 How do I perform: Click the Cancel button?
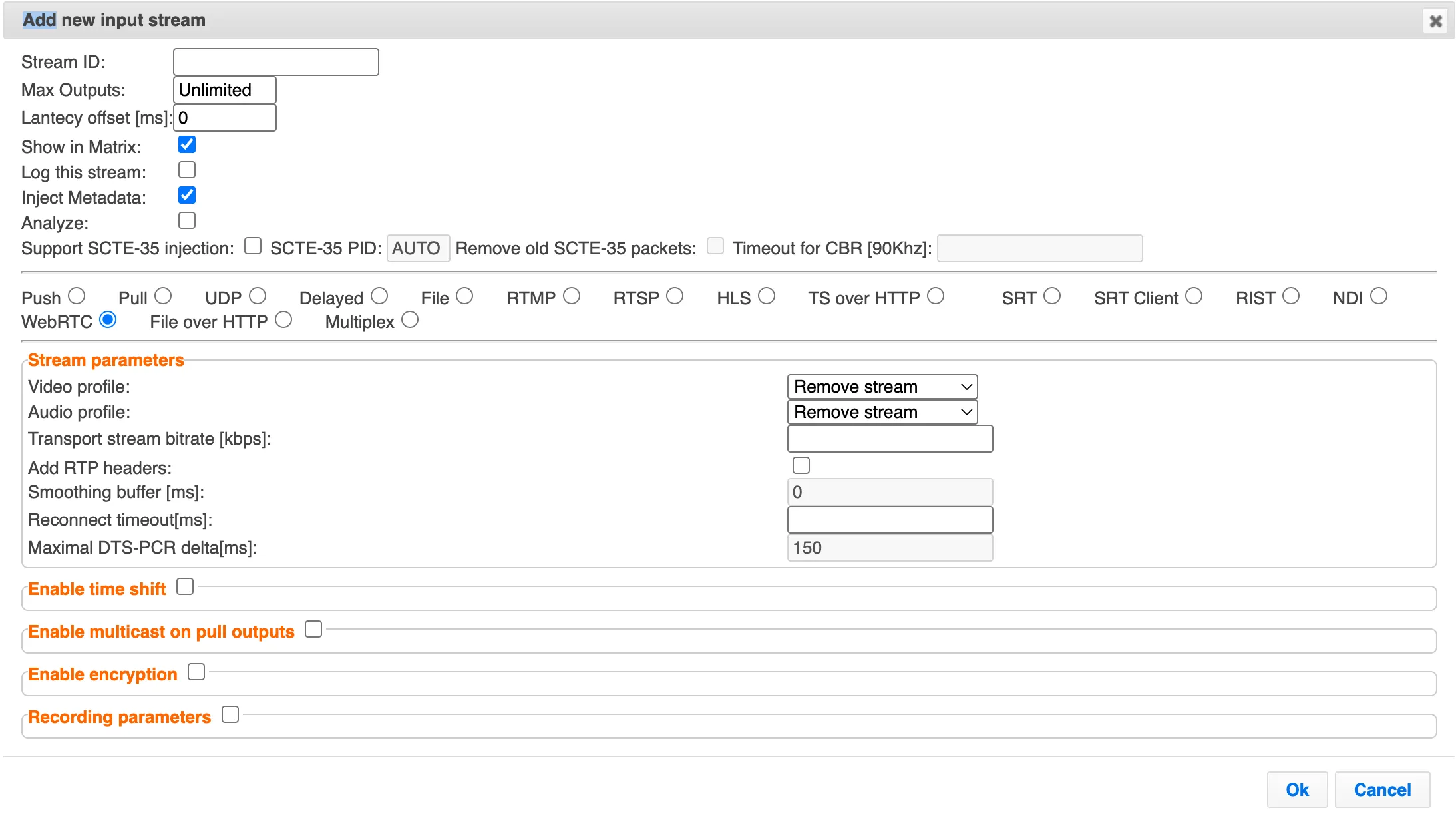click(x=1382, y=790)
